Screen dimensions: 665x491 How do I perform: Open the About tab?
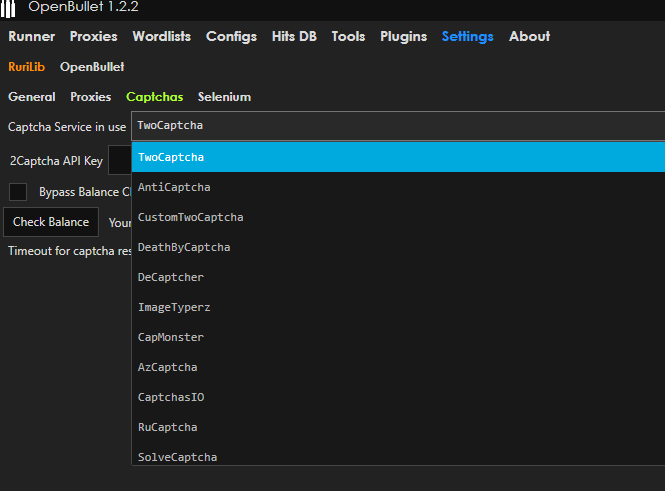tap(529, 36)
